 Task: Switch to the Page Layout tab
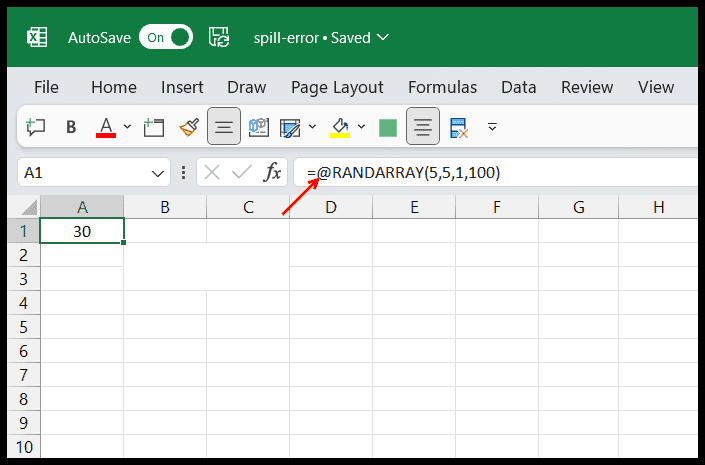(x=337, y=88)
